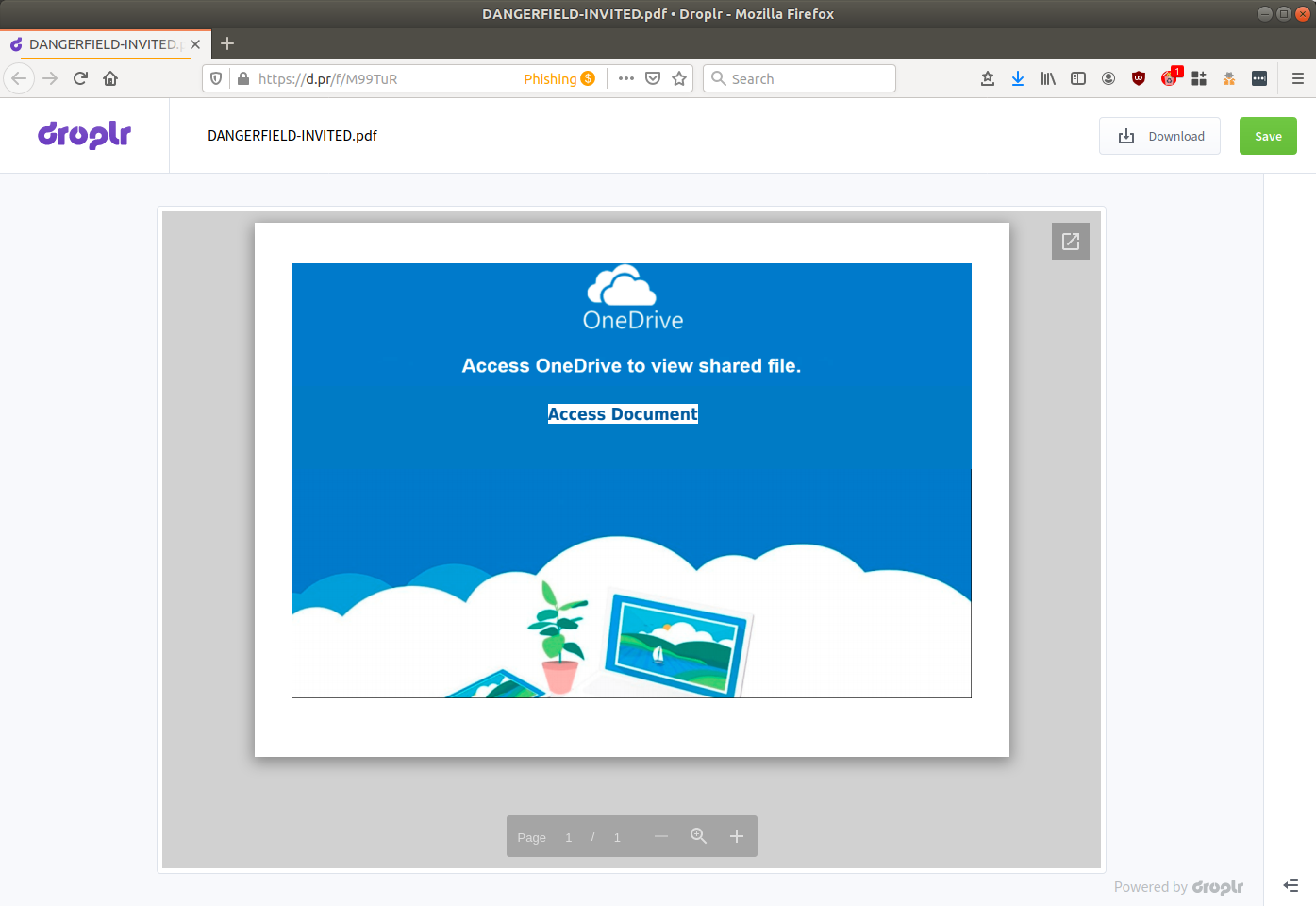Show bookmarks toolbar star tray icon
Screen dimensions: 1316x906
988,78
